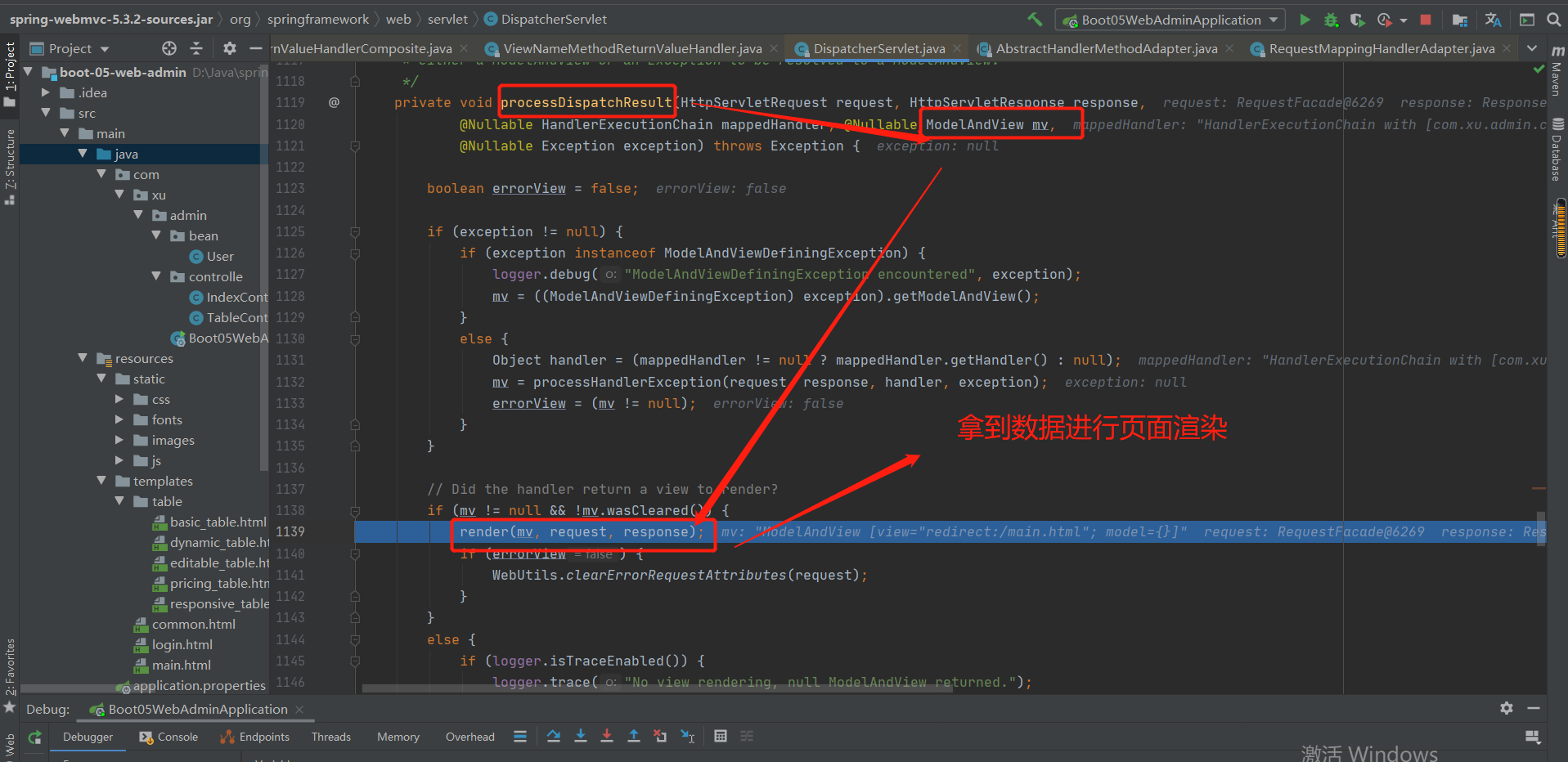Click the @ gutter icon at line 1119
This screenshot has height=762, width=1568.
point(334,102)
